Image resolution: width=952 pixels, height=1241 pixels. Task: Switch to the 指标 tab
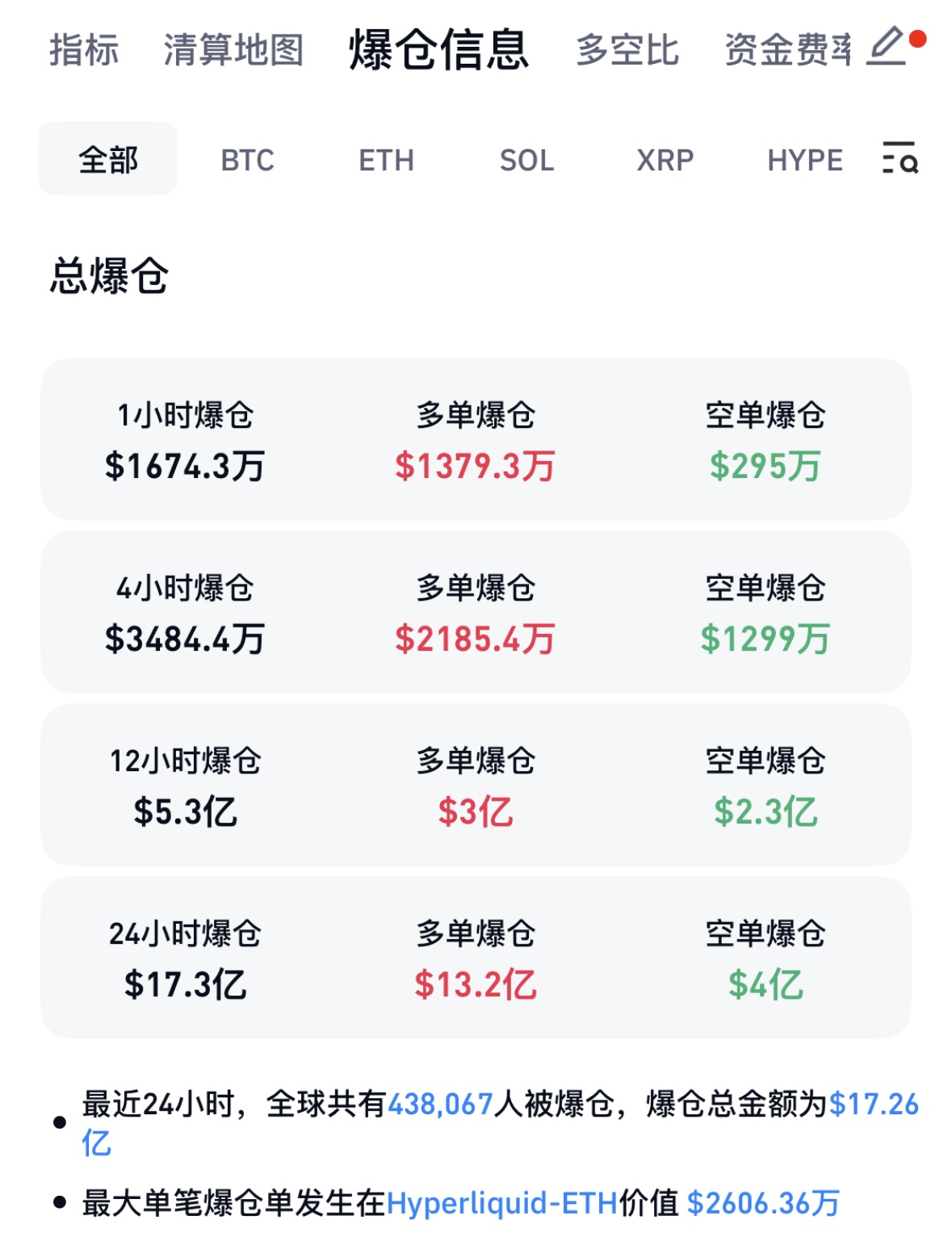tap(84, 50)
